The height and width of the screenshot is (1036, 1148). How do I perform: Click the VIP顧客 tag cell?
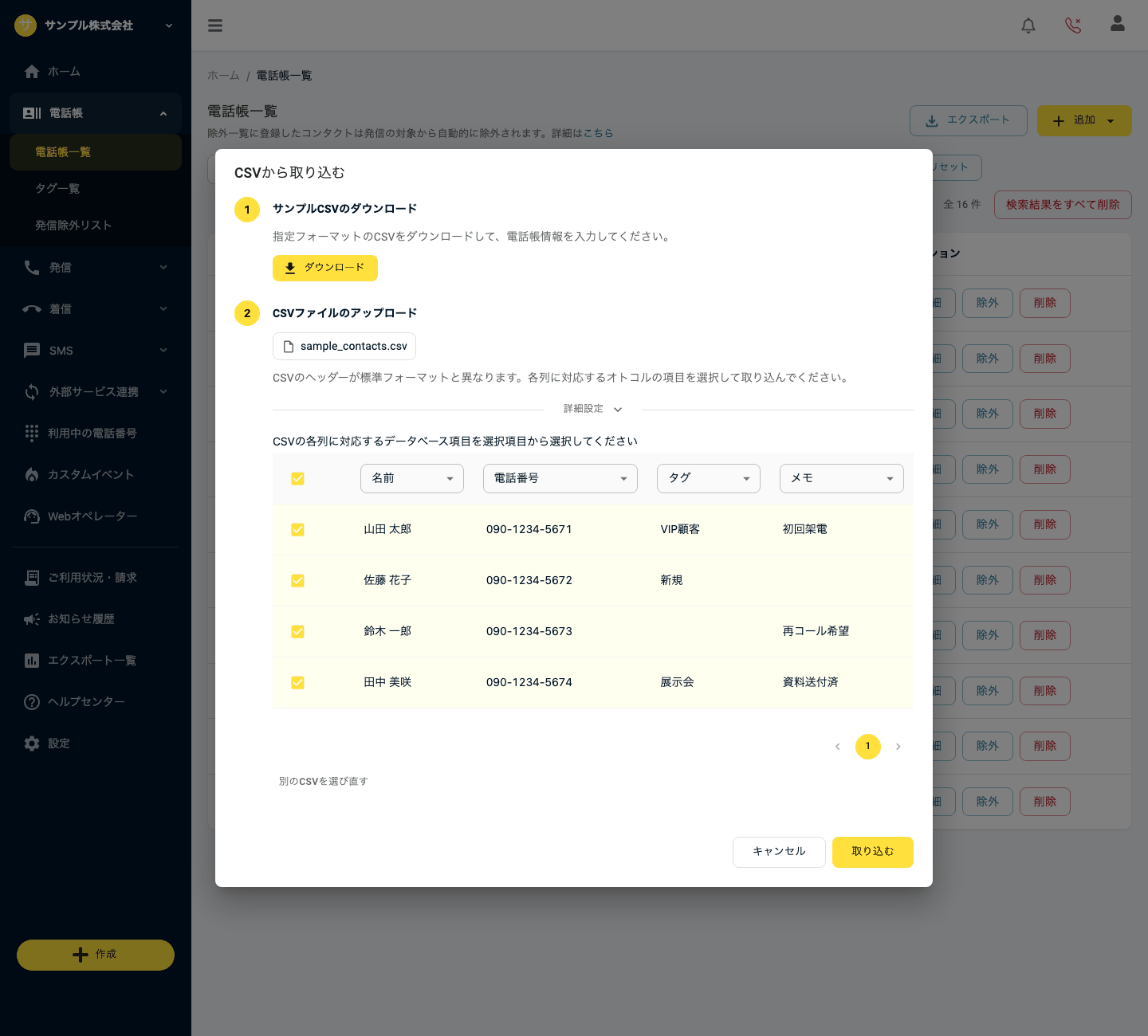pos(680,529)
